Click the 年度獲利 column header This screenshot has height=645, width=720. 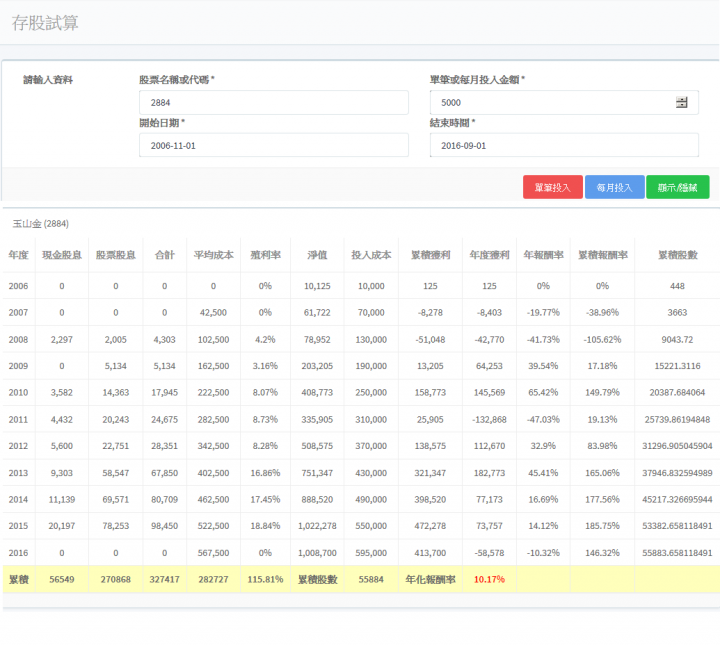point(489,255)
